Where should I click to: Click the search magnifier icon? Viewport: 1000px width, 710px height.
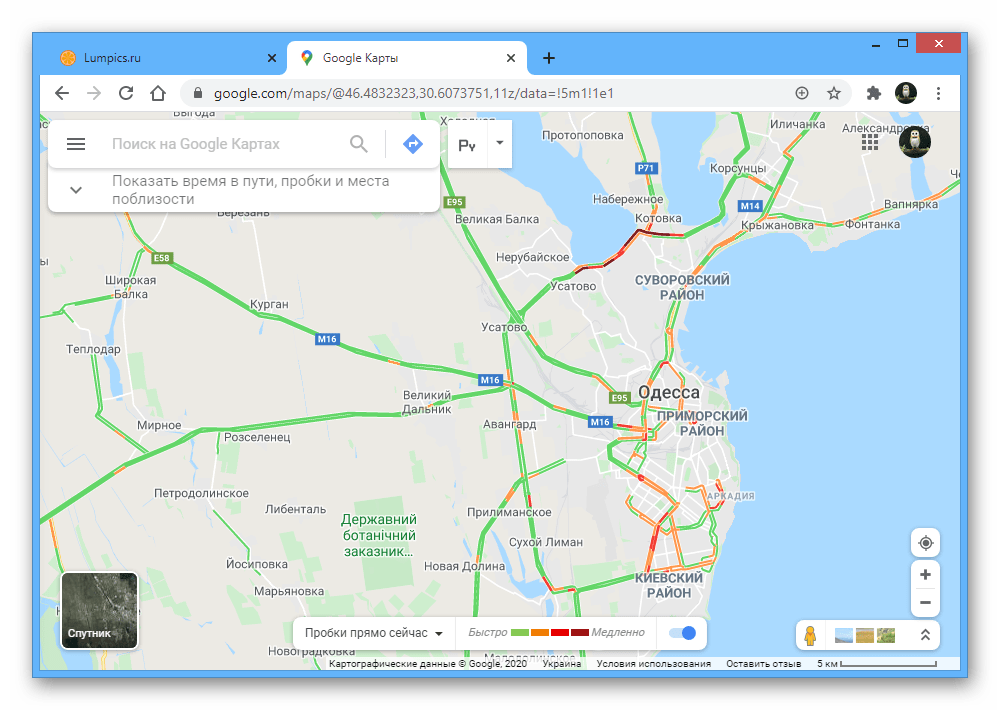359,144
